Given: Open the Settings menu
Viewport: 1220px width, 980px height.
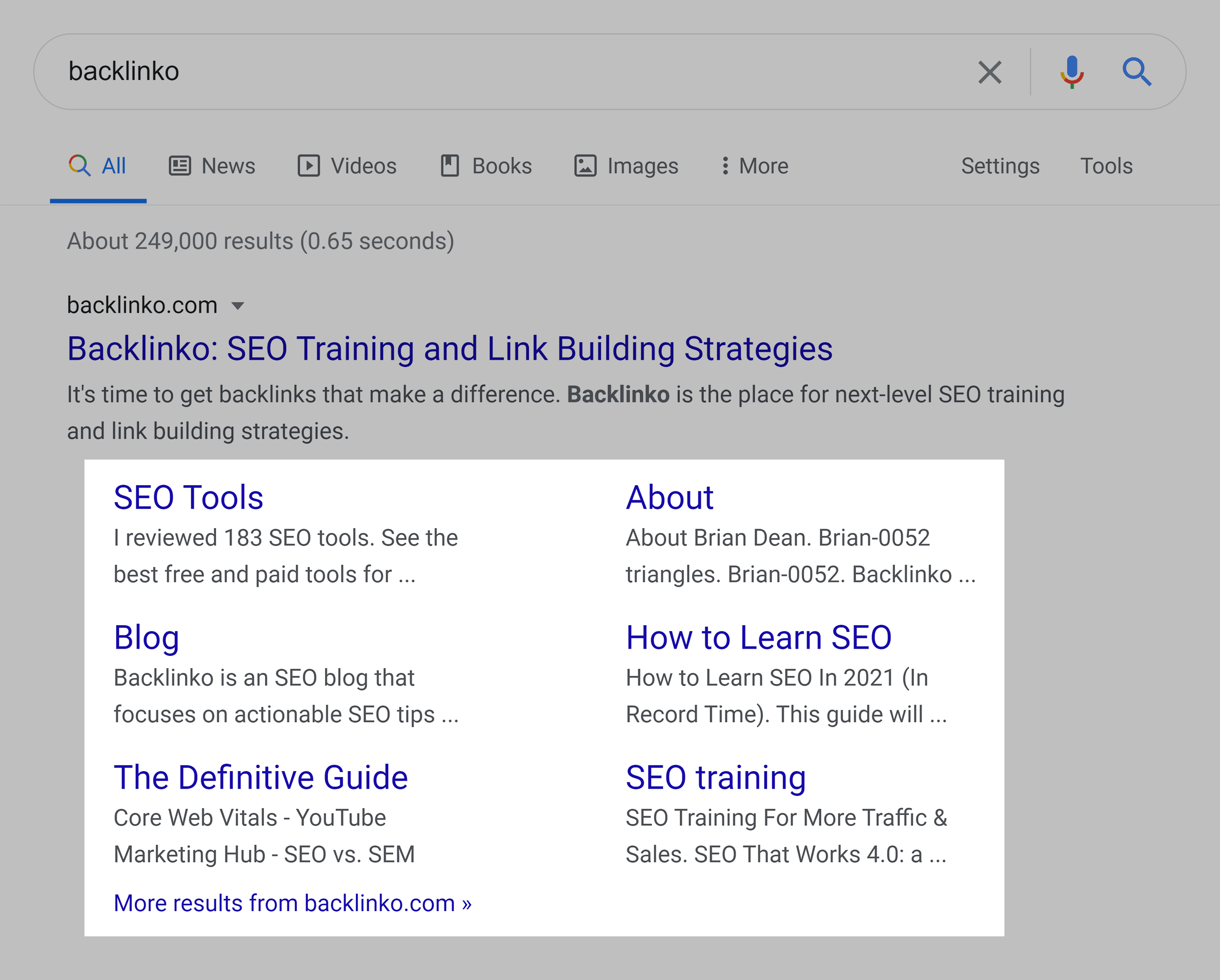Looking at the screenshot, I should (x=996, y=165).
